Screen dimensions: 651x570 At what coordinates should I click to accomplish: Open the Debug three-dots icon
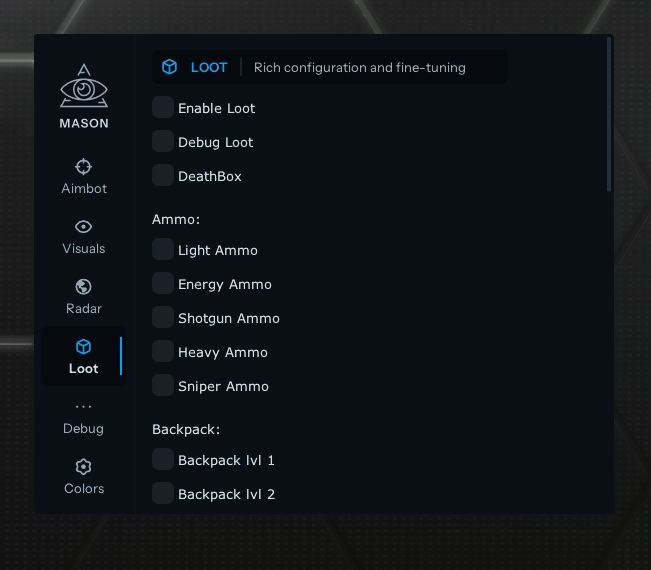[x=83, y=406]
